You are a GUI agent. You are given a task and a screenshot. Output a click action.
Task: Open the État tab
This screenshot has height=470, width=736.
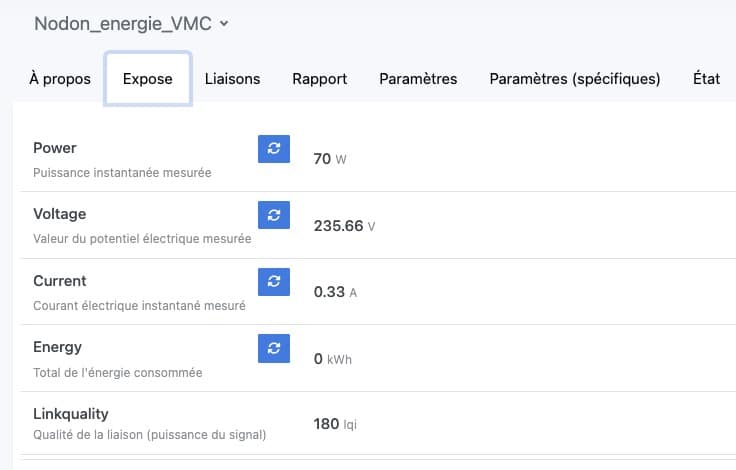706,79
